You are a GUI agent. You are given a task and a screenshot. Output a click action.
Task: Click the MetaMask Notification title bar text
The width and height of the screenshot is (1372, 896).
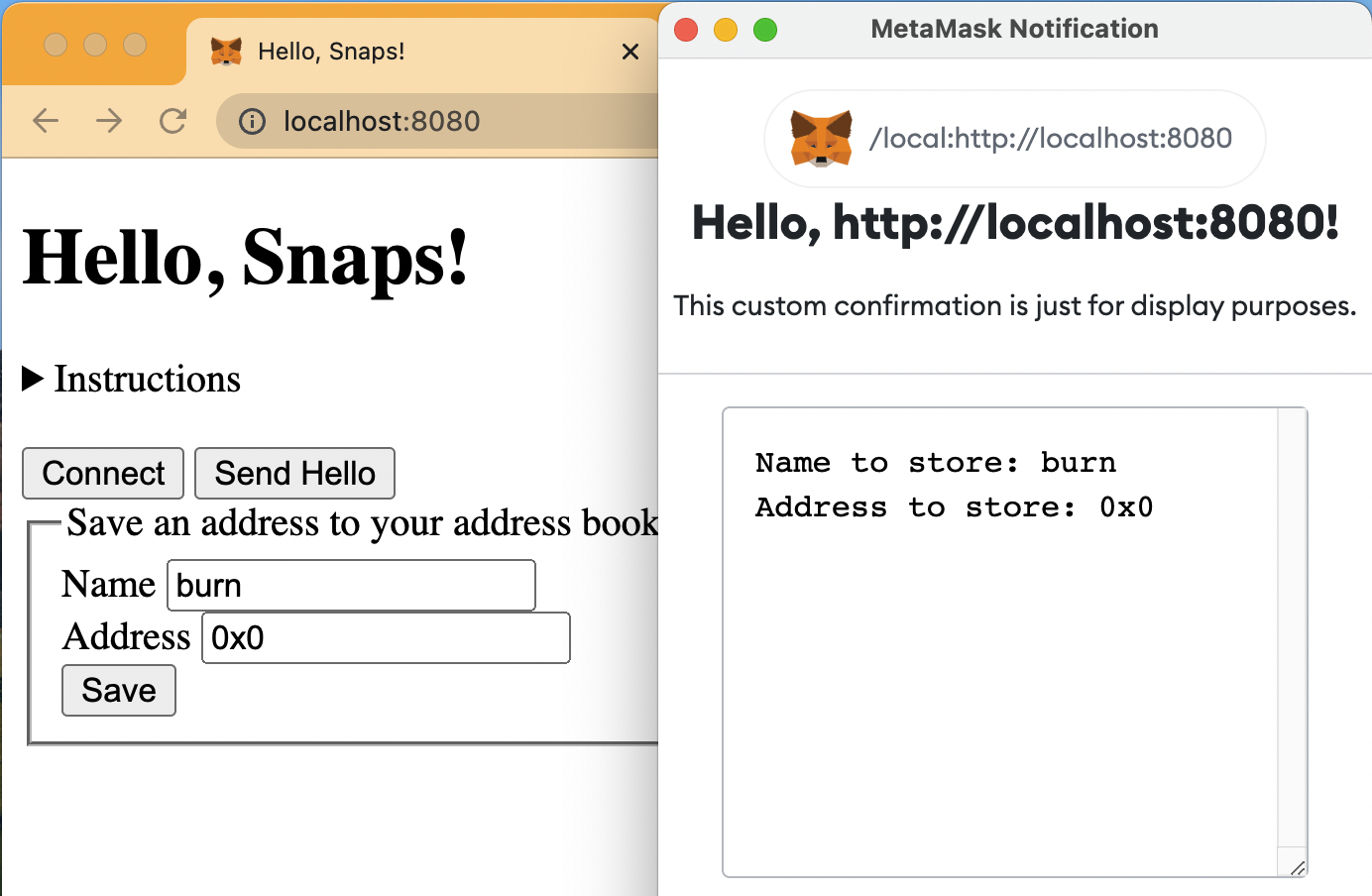[1015, 29]
